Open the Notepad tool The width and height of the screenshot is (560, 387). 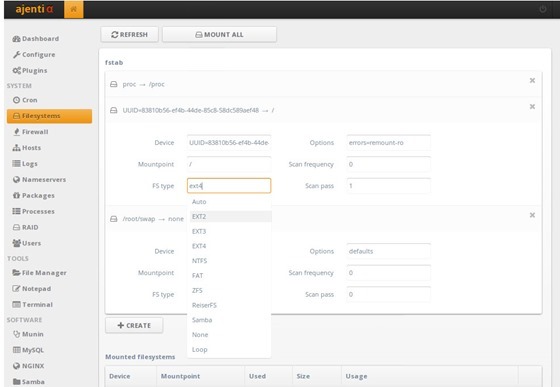click(x=32, y=288)
